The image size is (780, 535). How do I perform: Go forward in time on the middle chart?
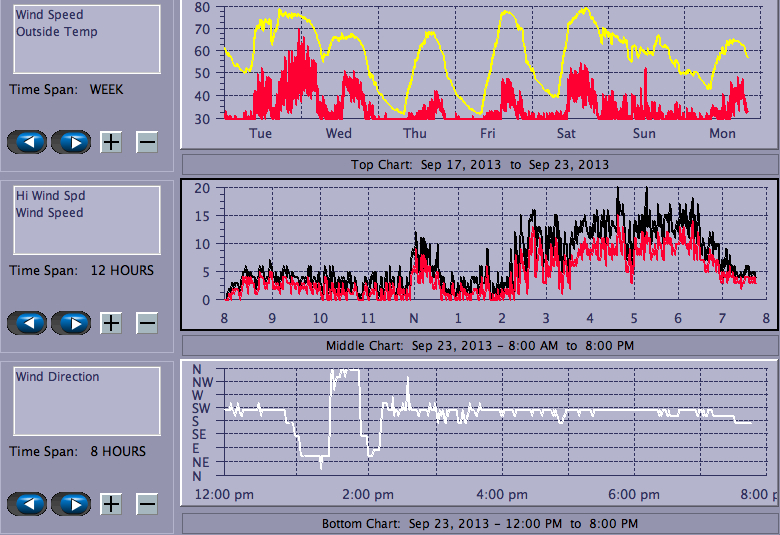[x=71, y=323]
